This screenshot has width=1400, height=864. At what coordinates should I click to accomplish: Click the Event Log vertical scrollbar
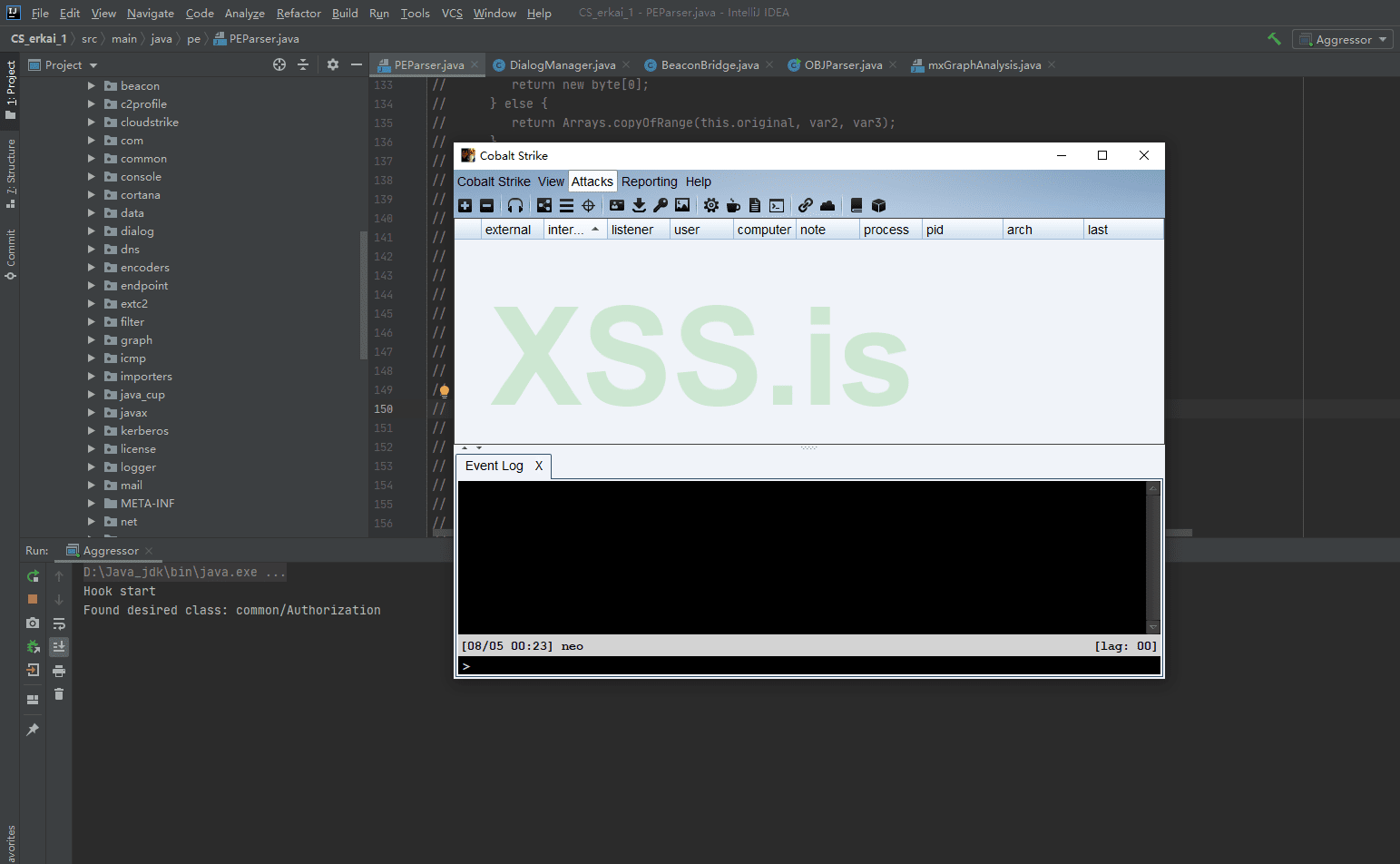[1153, 558]
